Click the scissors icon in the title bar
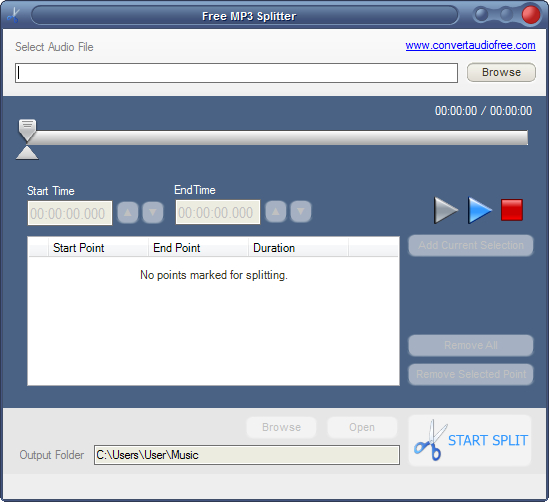Image resolution: width=549 pixels, height=502 pixels. click(x=13, y=15)
